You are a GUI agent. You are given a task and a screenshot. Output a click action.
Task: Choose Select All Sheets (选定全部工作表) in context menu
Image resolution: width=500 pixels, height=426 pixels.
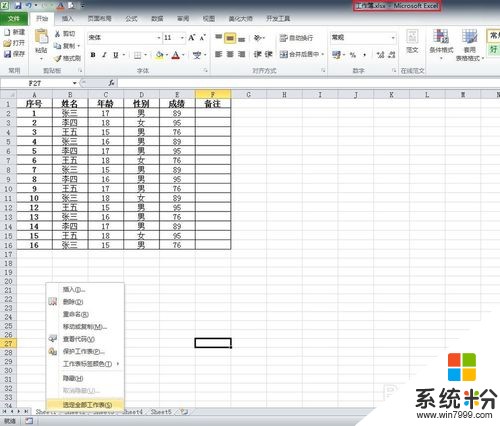pyautogui.click(x=85, y=404)
